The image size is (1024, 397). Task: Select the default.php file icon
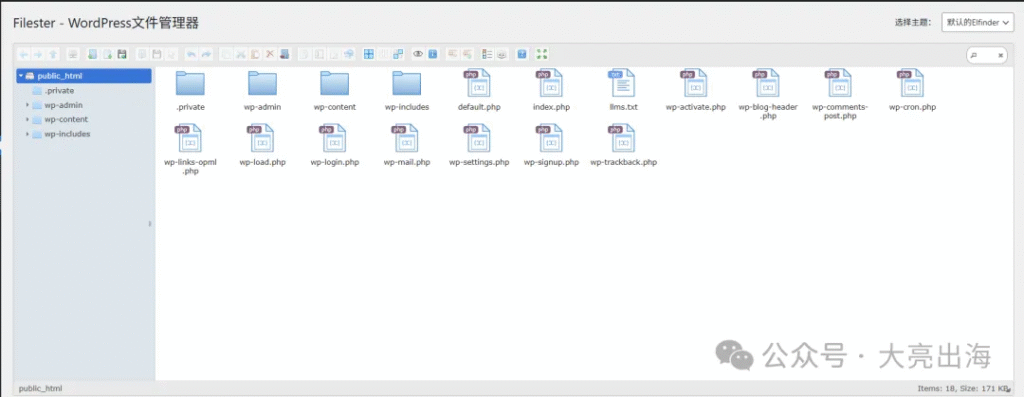479,84
